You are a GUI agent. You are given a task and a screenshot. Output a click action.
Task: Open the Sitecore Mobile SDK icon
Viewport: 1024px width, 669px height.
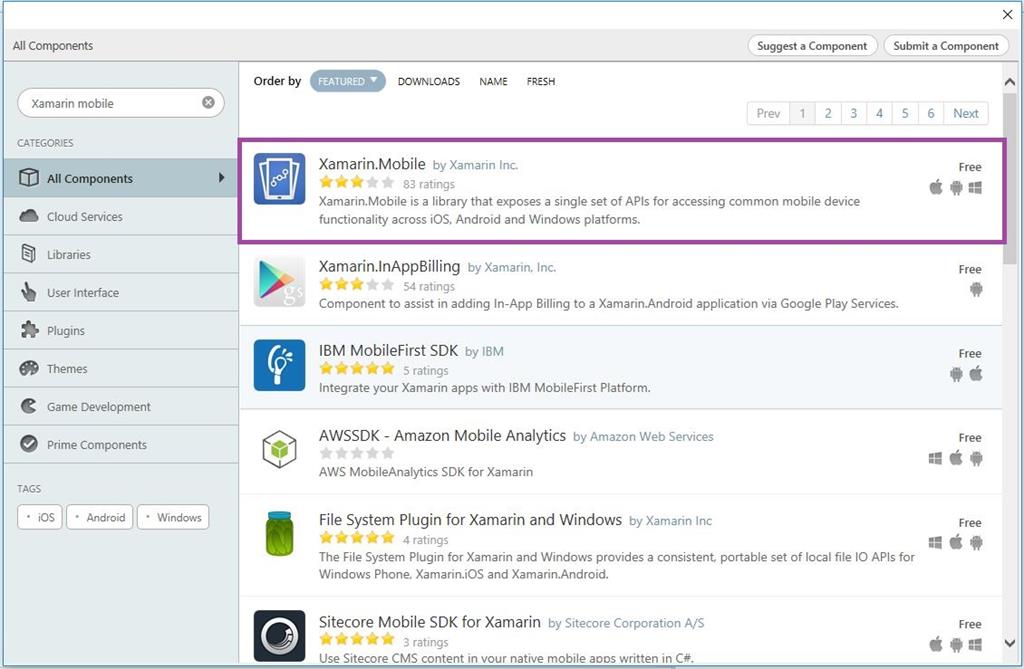(x=279, y=635)
